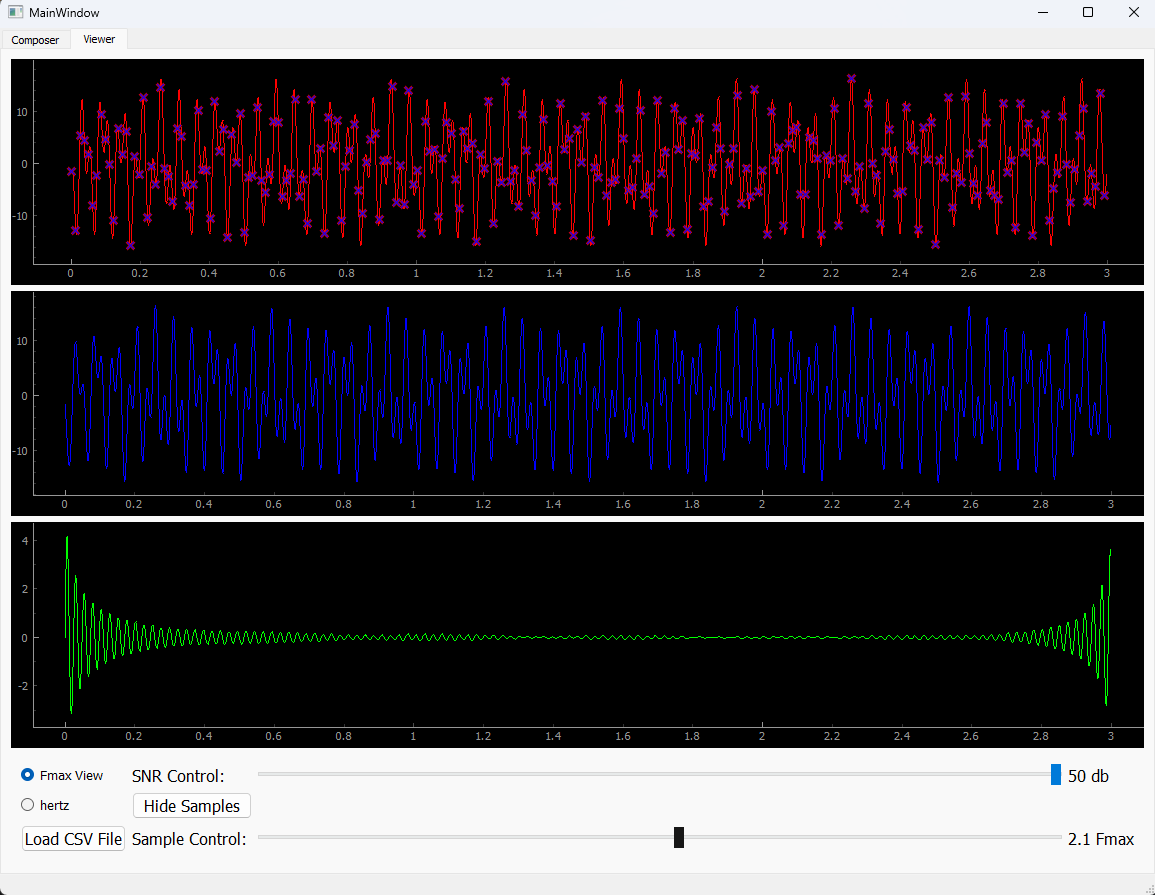Click the SNR Control label
The image size is (1155, 895).
[x=178, y=776]
